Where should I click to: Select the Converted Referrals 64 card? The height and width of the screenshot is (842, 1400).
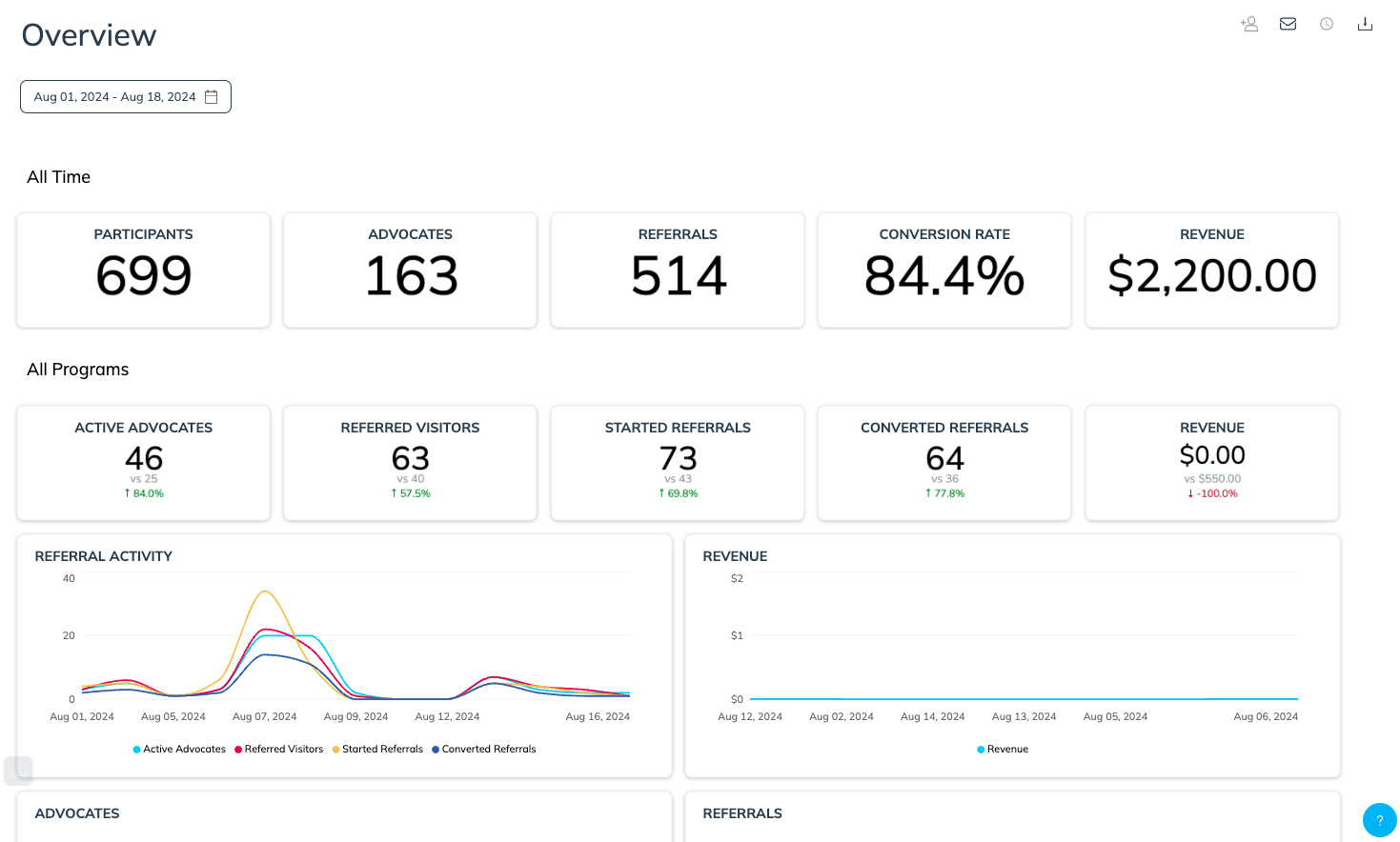coord(944,463)
